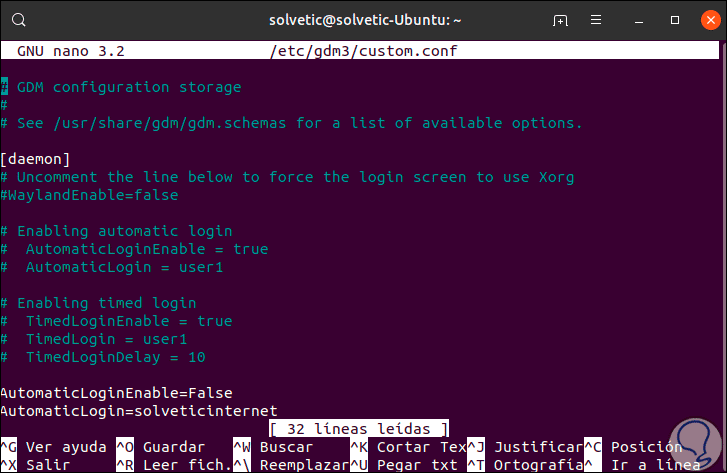Click the AutomaticLogin=solveticinternet line
Image resolution: width=727 pixels, height=473 pixels.
tap(139, 411)
